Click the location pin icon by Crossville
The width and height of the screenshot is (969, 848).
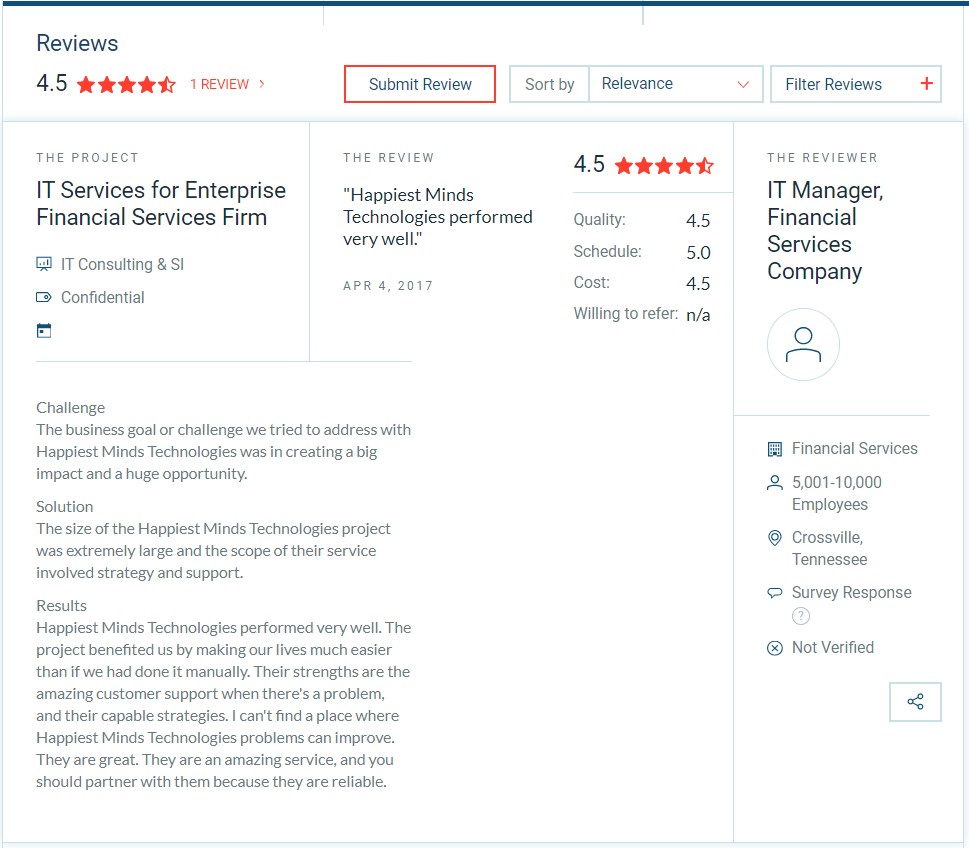[x=774, y=538]
